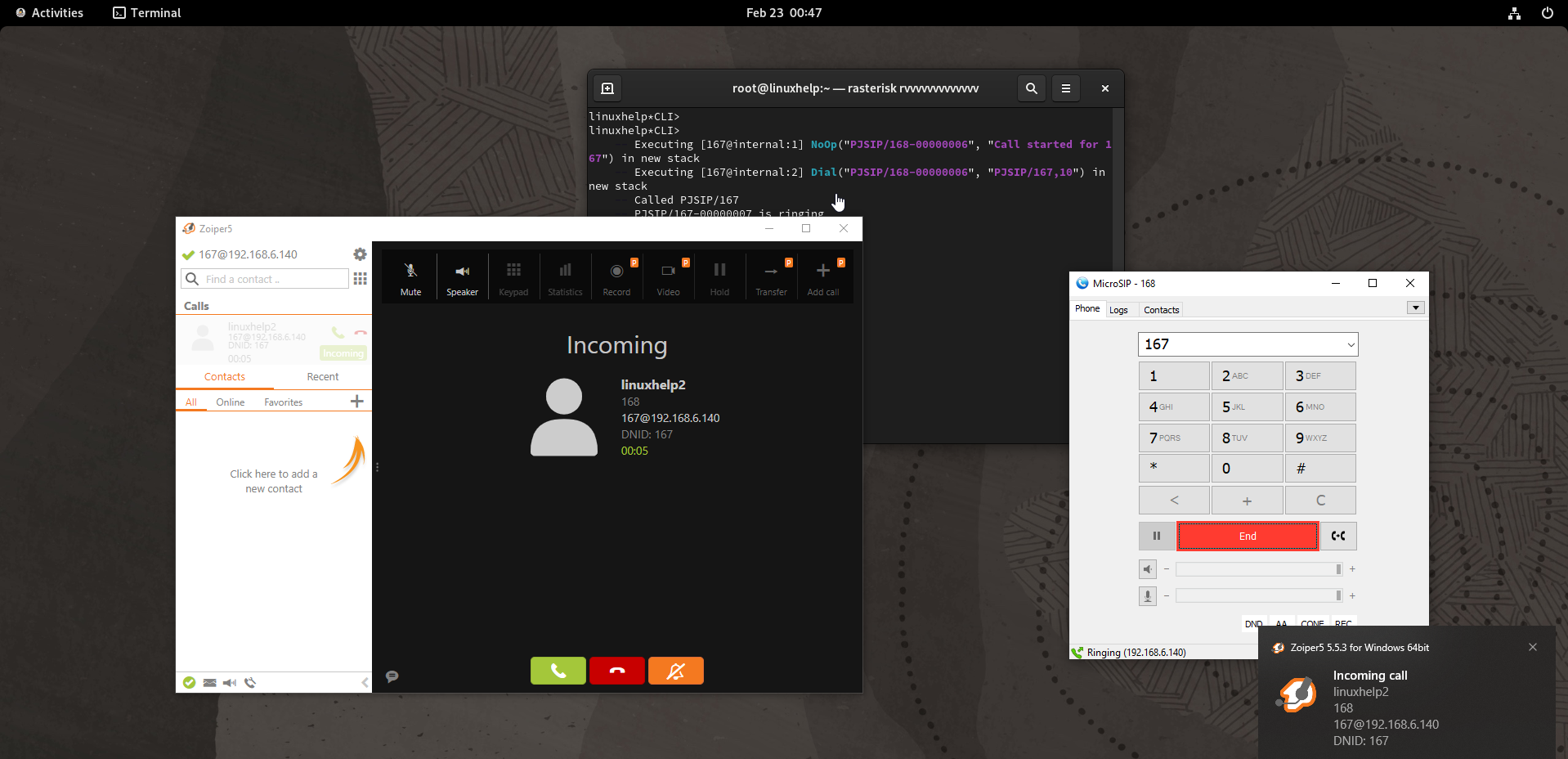The image size is (1568, 759).
Task: Mute the microphone in Zoiper toolbar
Action: click(x=410, y=278)
